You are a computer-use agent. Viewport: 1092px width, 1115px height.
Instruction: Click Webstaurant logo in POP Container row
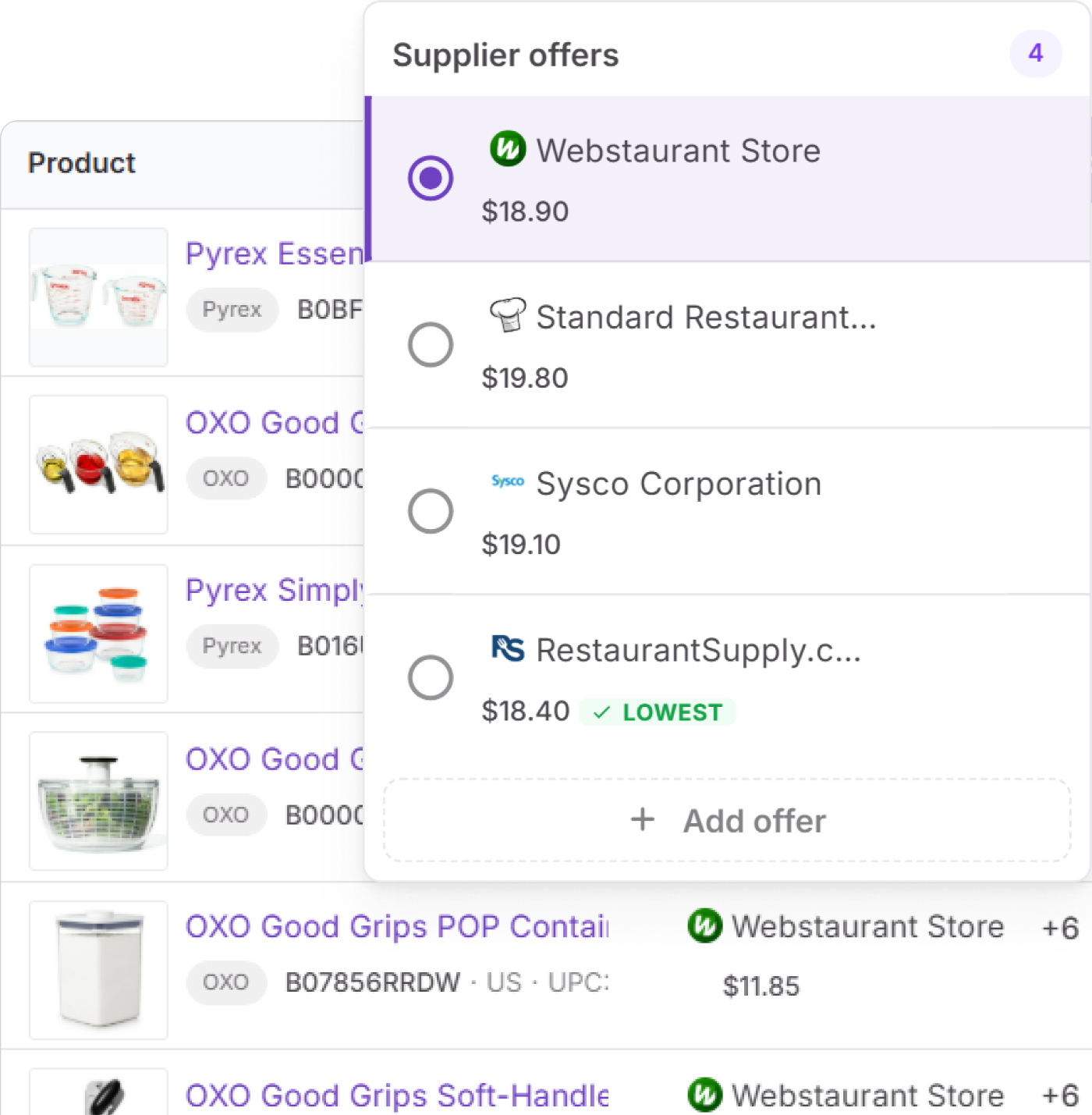705,925
